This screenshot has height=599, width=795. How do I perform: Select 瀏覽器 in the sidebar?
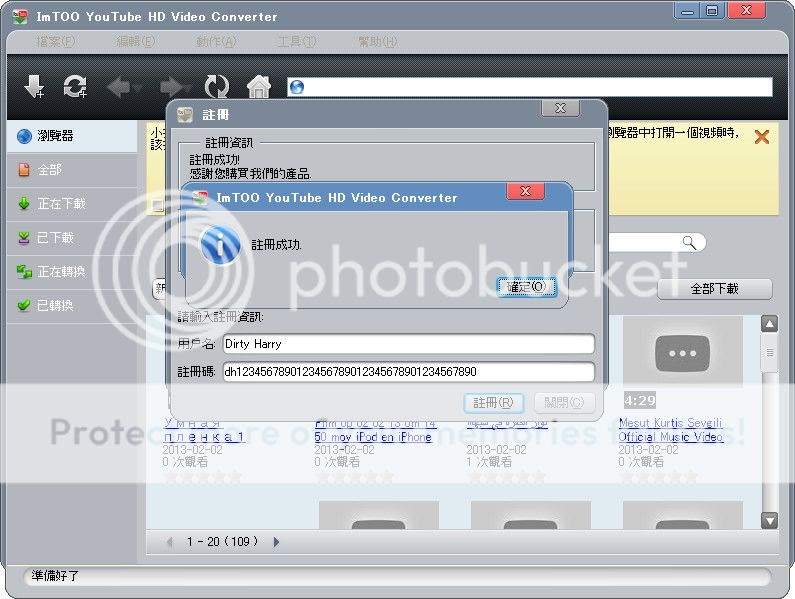pos(72,136)
